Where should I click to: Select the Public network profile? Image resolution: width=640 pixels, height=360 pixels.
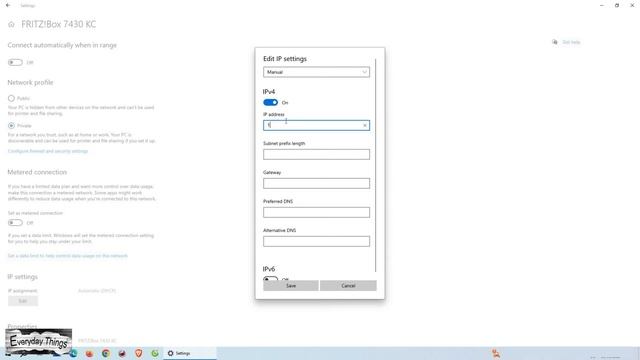[11, 98]
